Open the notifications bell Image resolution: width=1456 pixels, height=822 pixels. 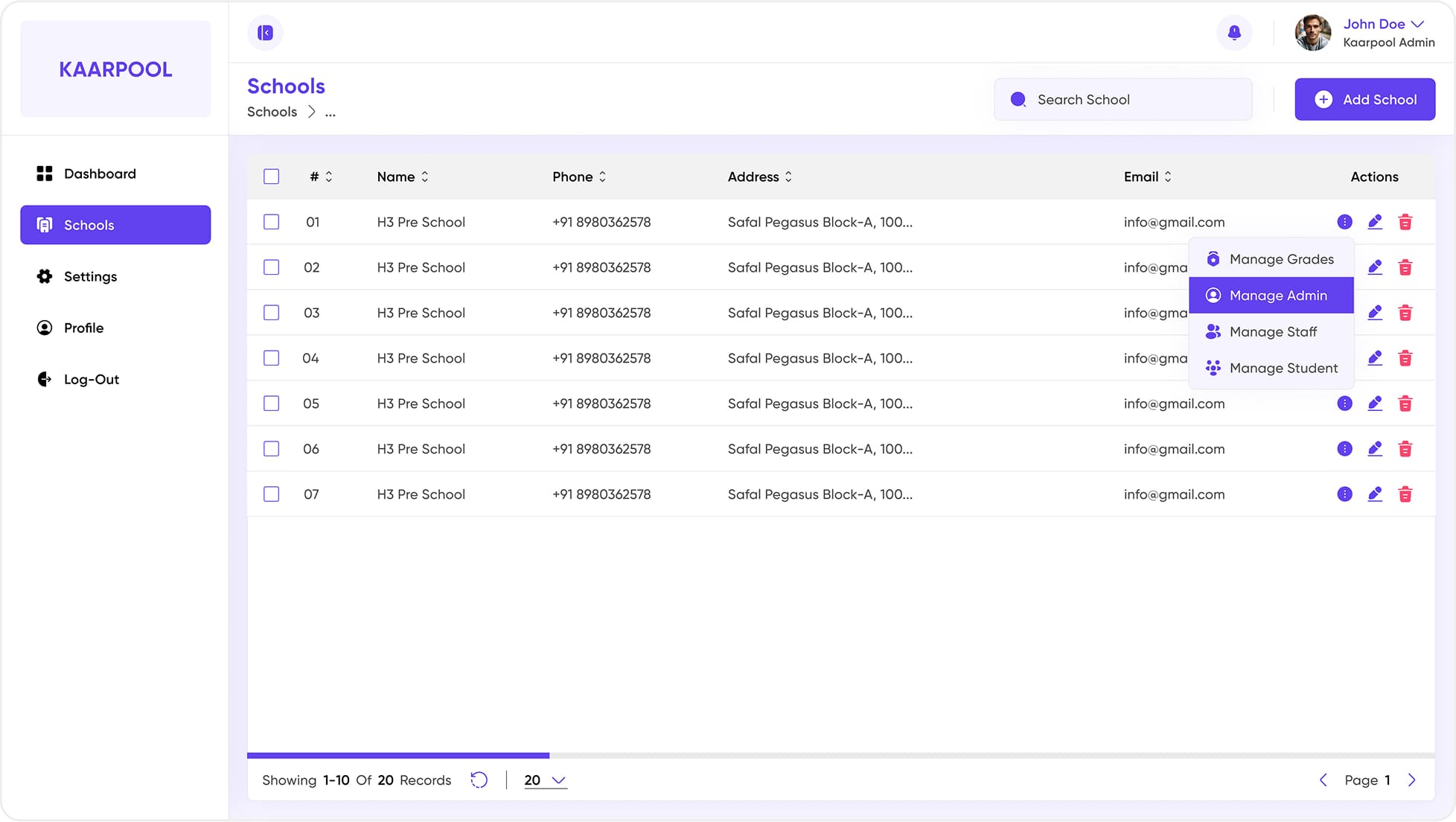pyautogui.click(x=1234, y=33)
